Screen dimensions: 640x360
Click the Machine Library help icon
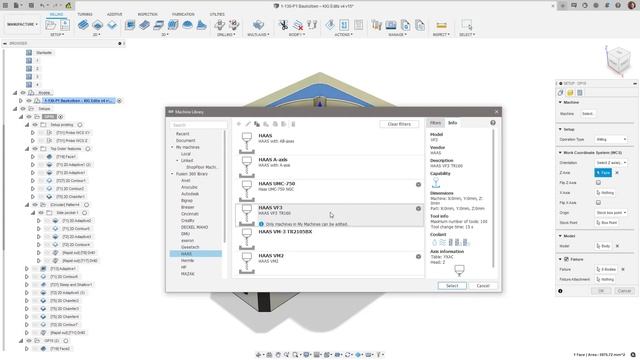pos(493,123)
